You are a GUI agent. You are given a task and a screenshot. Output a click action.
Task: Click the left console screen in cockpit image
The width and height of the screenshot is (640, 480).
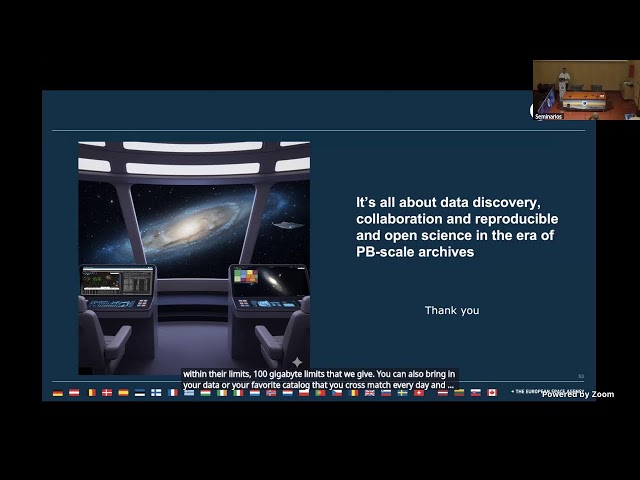tap(117, 281)
